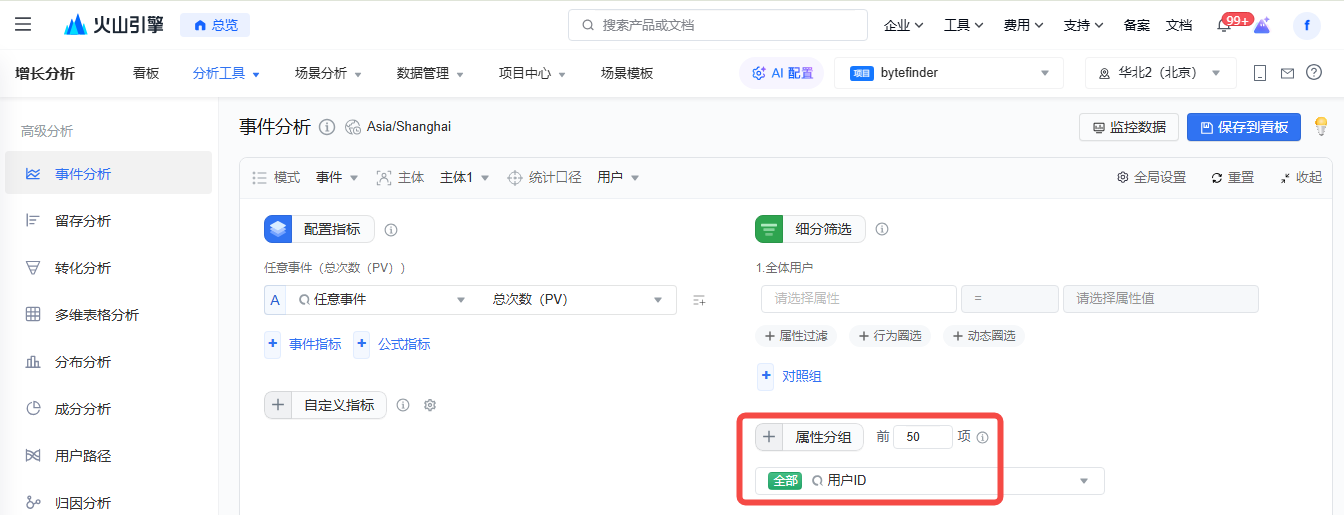
Task: Click the 重置 reset button
Action: [x=1232, y=177]
